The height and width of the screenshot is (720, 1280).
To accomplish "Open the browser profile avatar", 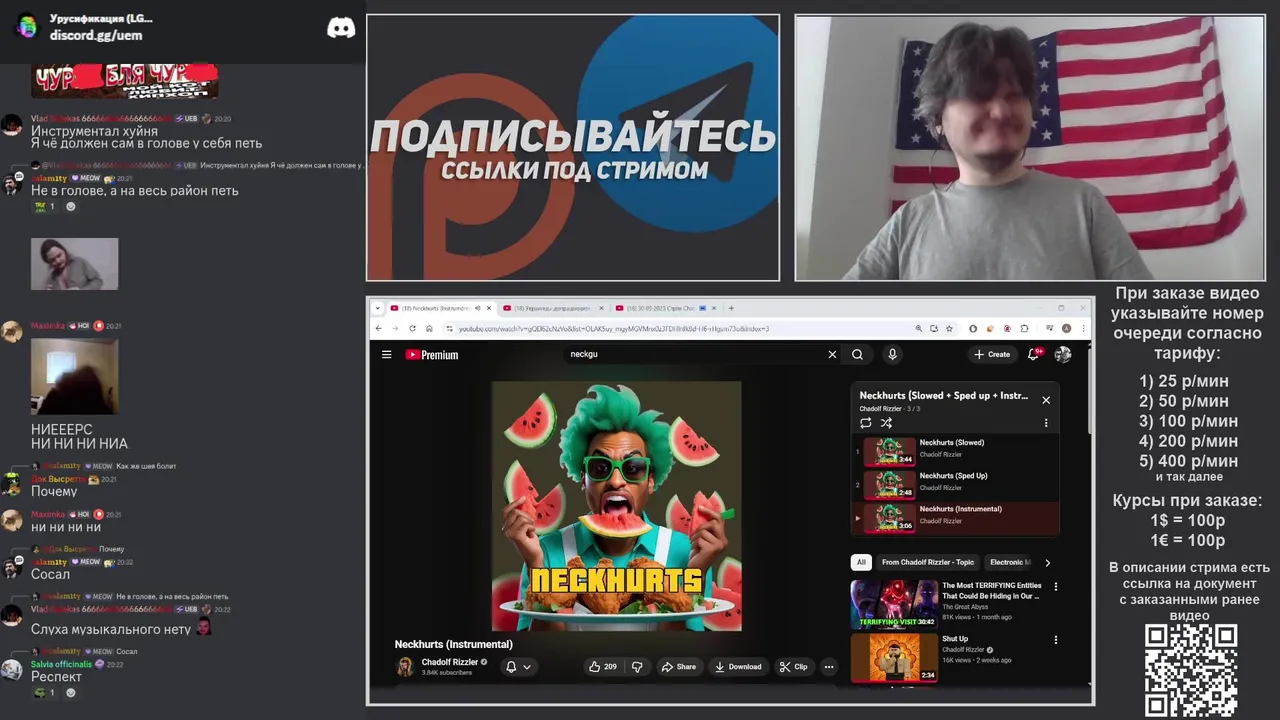I will pyautogui.click(x=1066, y=328).
